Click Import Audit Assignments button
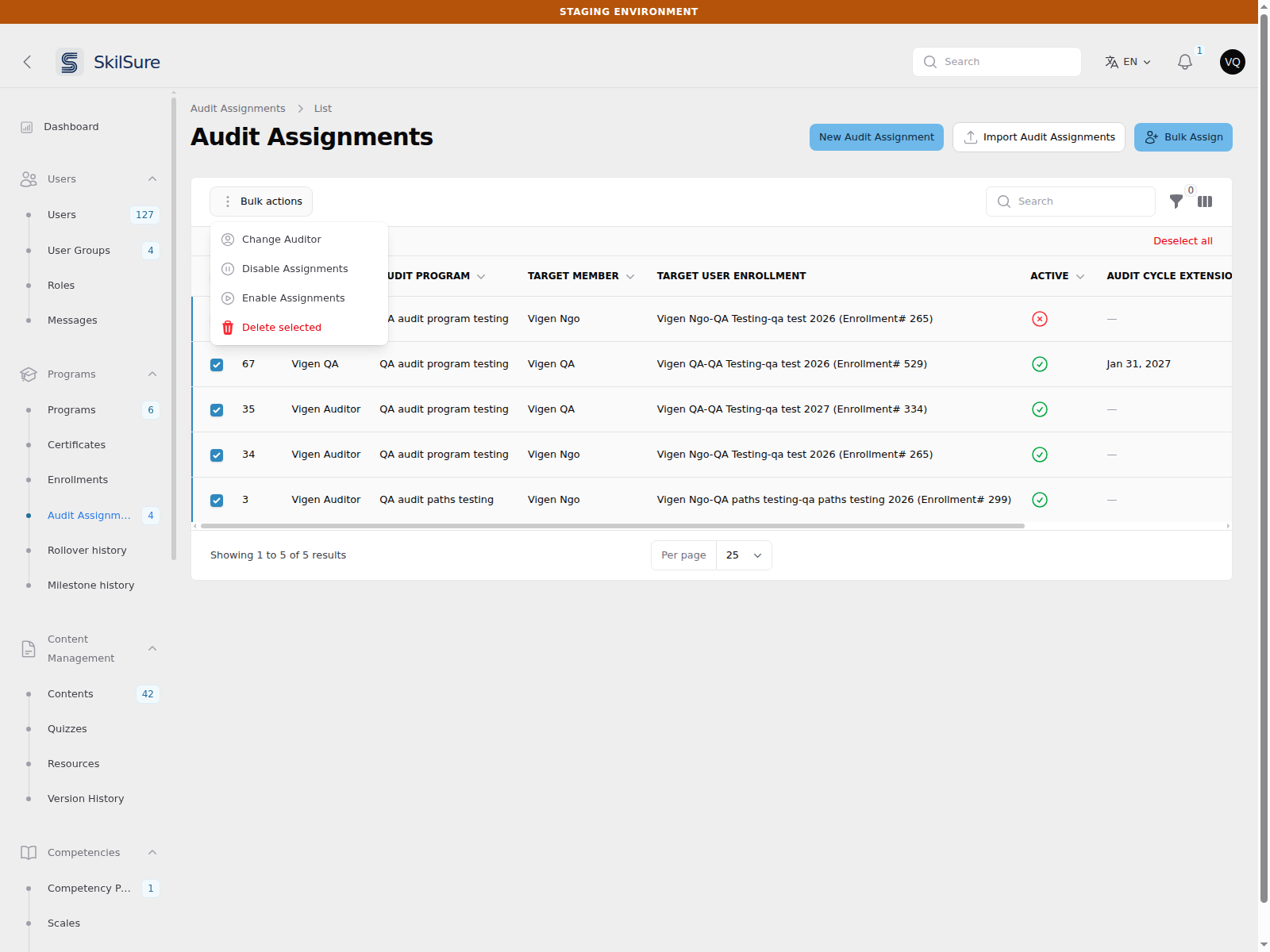This screenshot has width=1270, height=952. click(1038, 137)
